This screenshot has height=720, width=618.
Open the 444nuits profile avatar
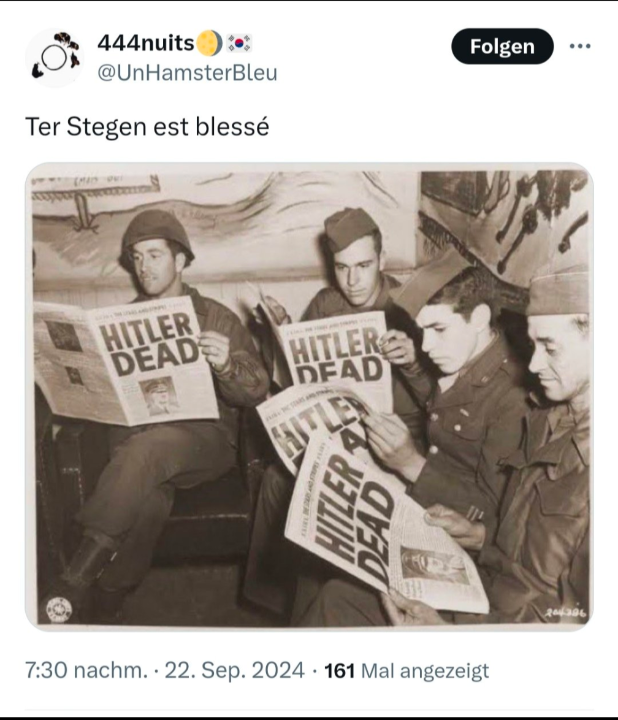pos(55,58)
